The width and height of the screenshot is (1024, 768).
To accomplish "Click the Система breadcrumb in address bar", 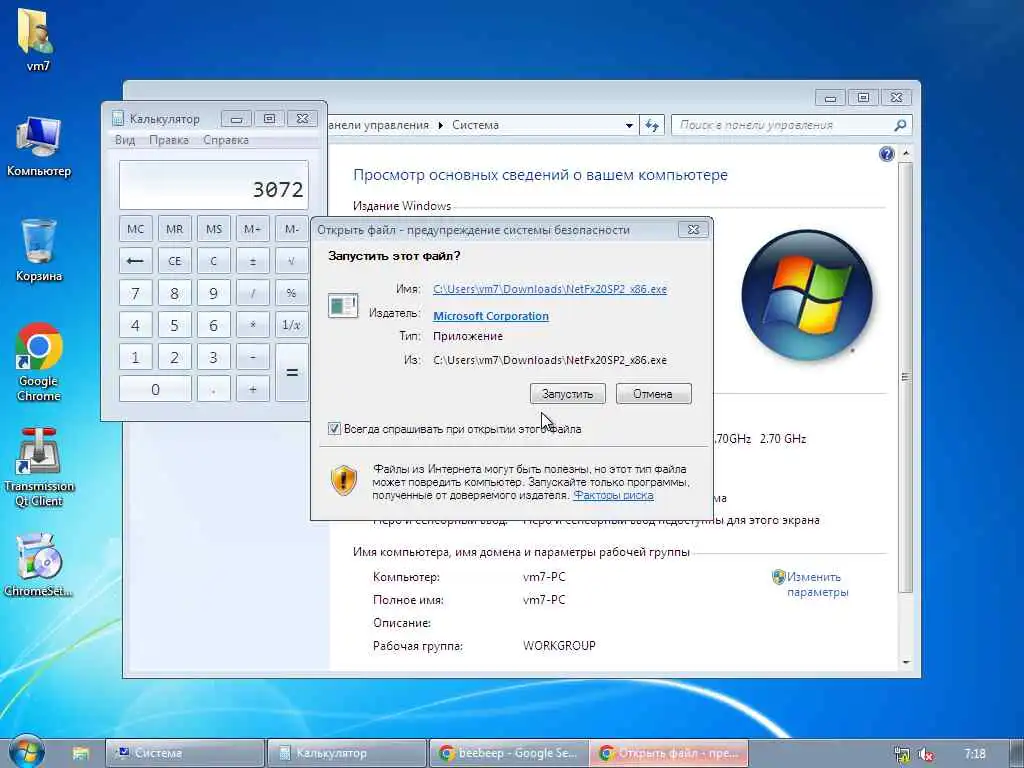I will (x=475, y=125).
